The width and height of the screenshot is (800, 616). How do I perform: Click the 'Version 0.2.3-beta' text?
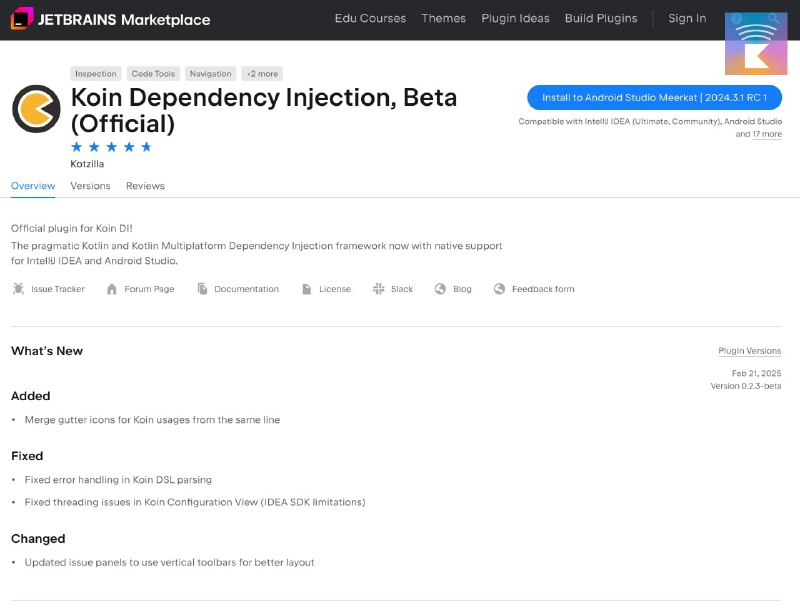[x=746, y=386]
